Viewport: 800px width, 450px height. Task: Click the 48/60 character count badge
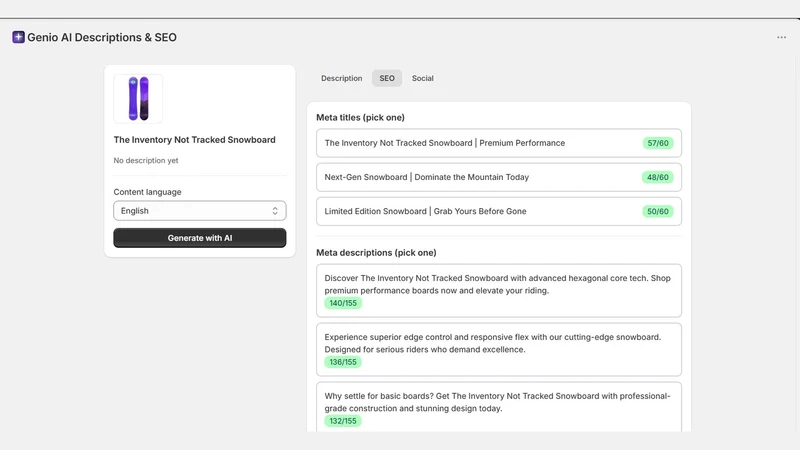pyautogui.click(x=658, y=177)
